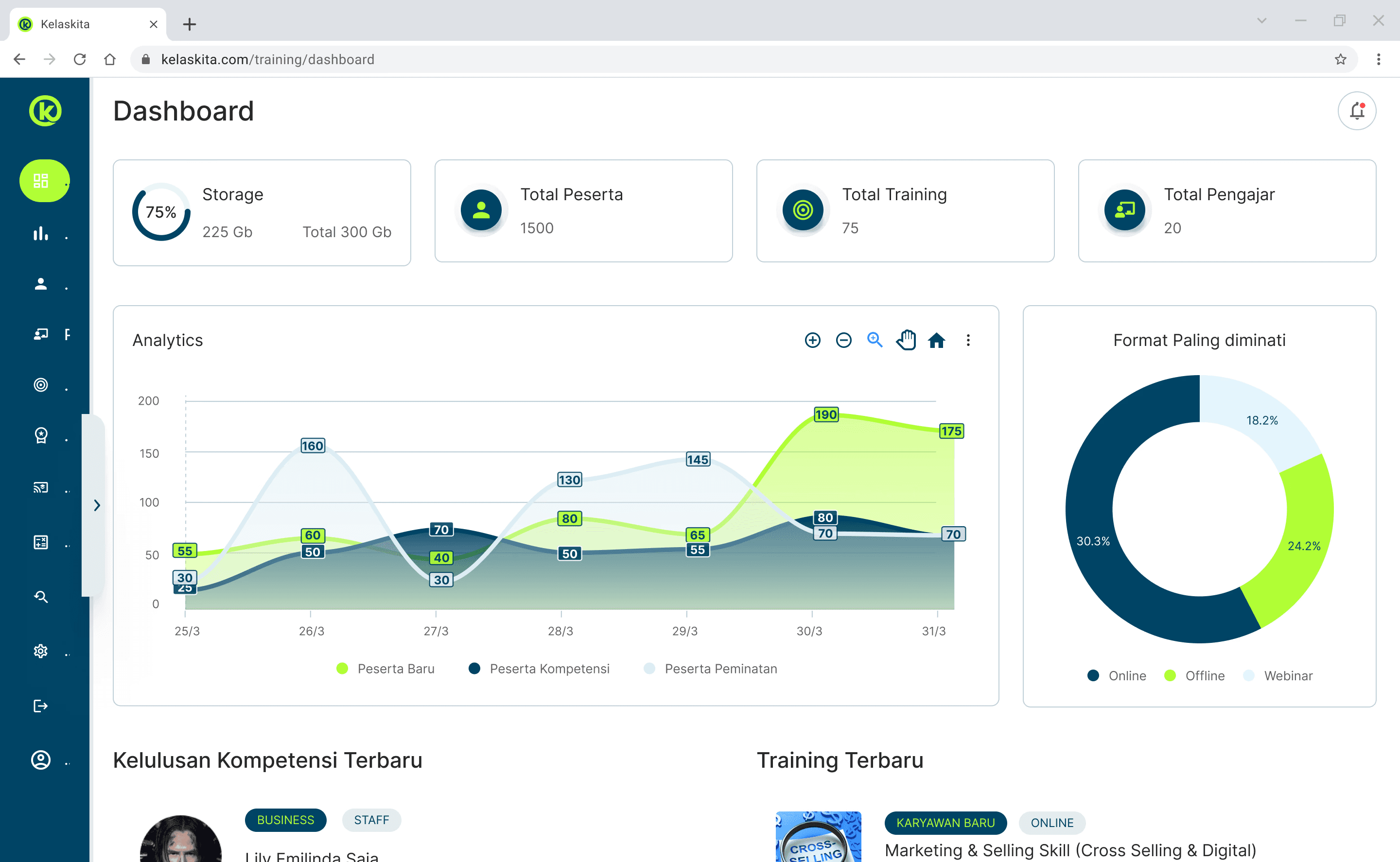Toggle Peserta Kompetensi series in legend
This screenshot has height=862, width=1400.
(x=549, y=669)
